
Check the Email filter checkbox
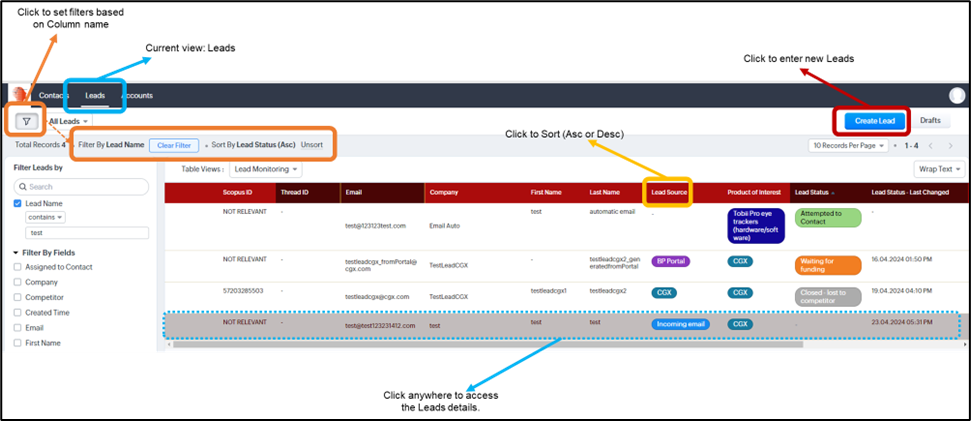17,328
